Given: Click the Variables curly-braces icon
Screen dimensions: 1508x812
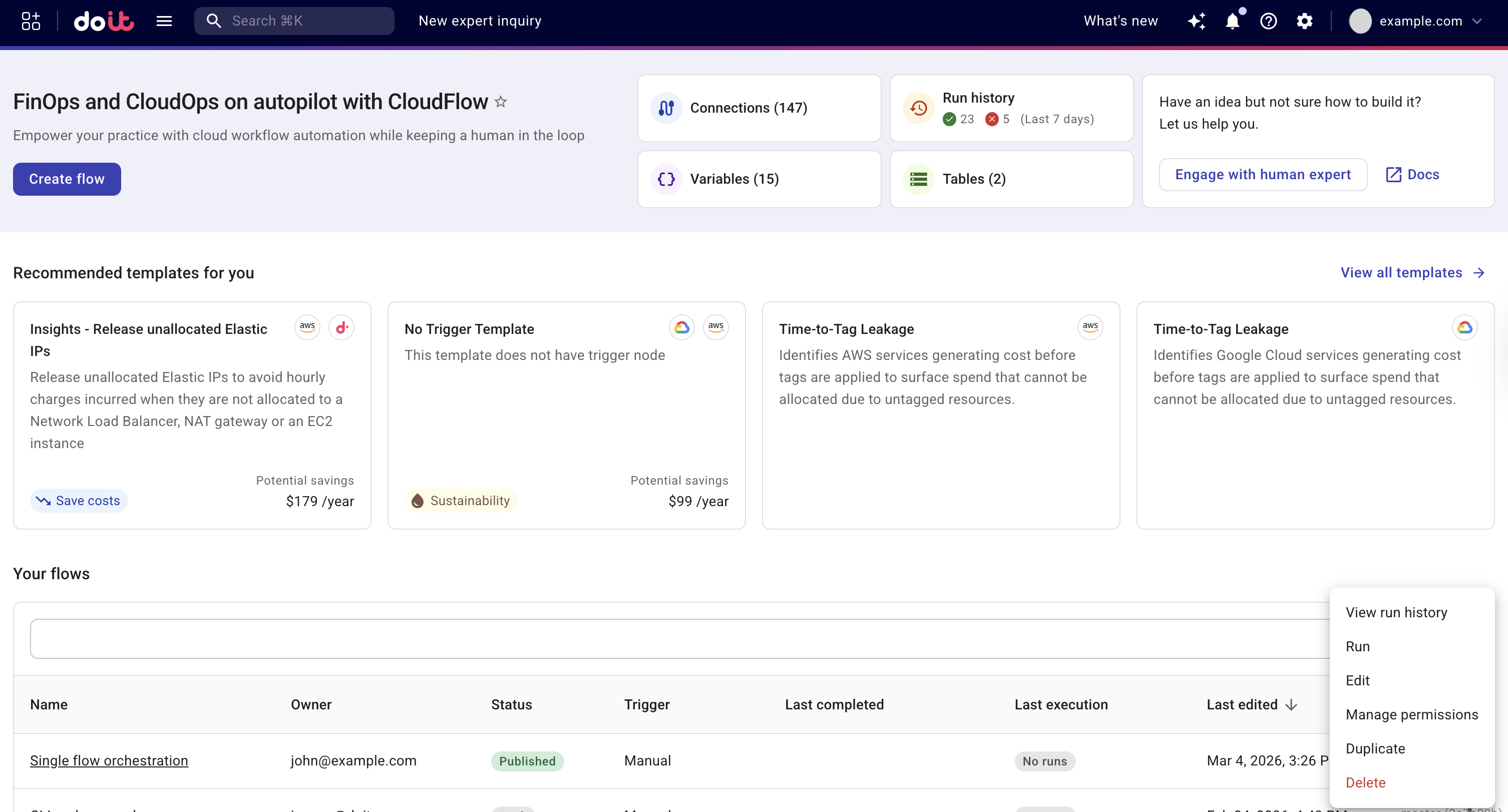Looking at the screenshot, I should (x=665, y=179).
